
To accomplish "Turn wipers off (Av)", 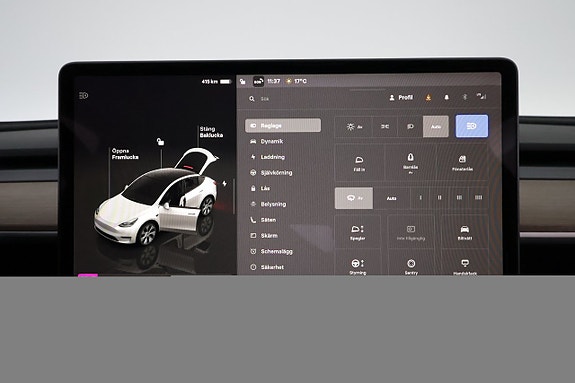I will (x=354, y=198).
